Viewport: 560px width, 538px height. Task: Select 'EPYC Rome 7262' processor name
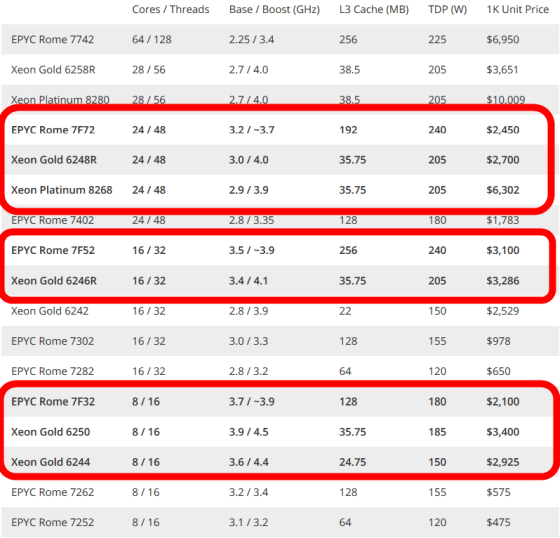[52, 492]
